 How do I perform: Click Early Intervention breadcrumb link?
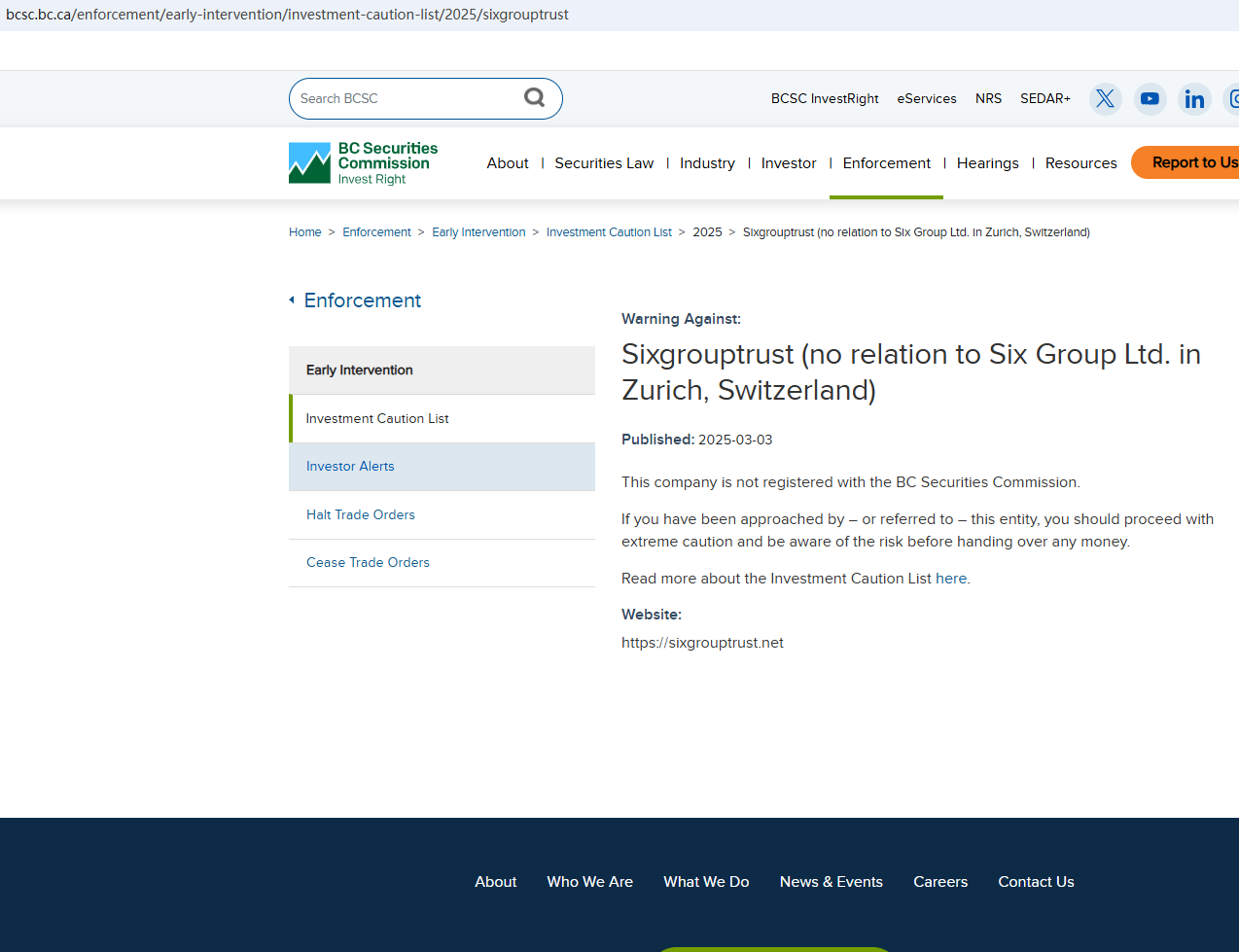[x=478, y=232]
